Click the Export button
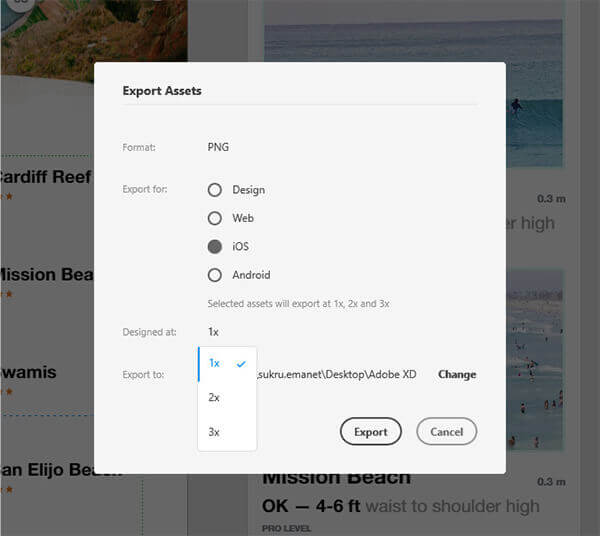 [370, 432]
